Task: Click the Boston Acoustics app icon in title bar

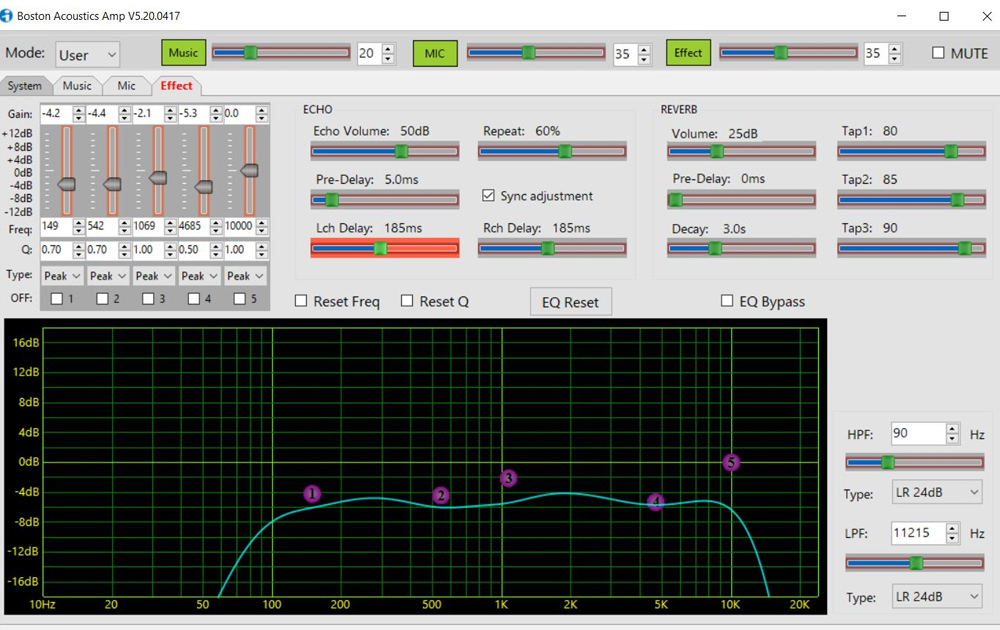Action: tap(6, 15)
